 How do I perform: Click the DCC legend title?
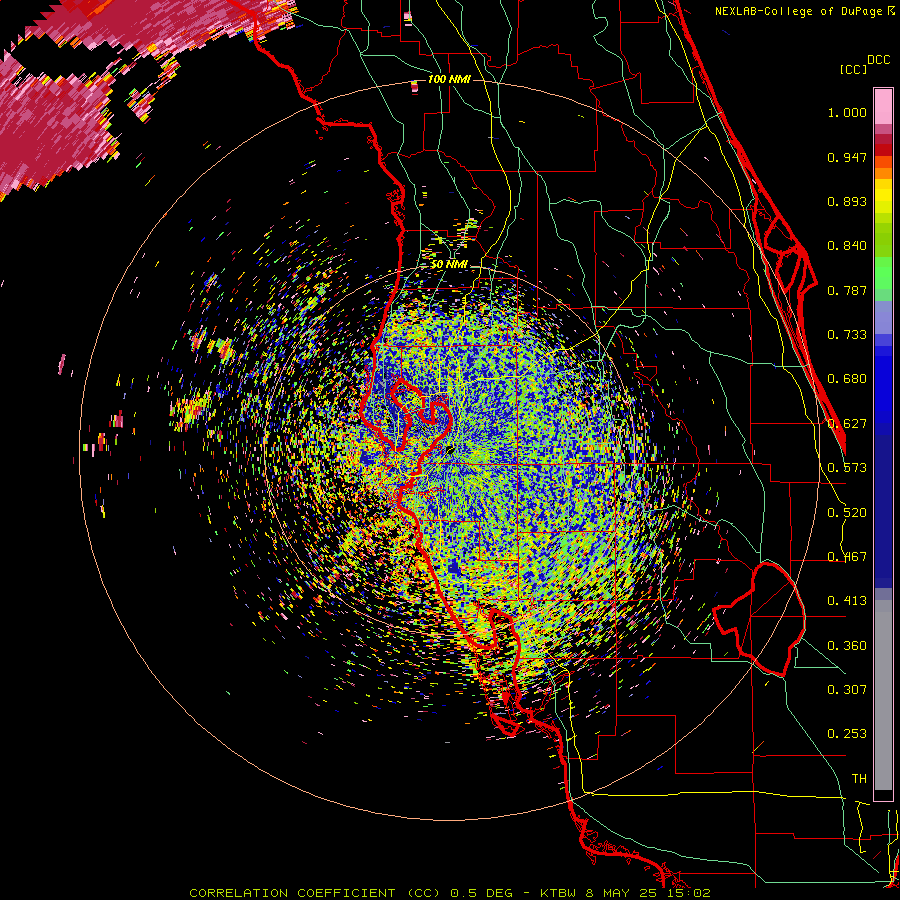(x=878, y=60)
